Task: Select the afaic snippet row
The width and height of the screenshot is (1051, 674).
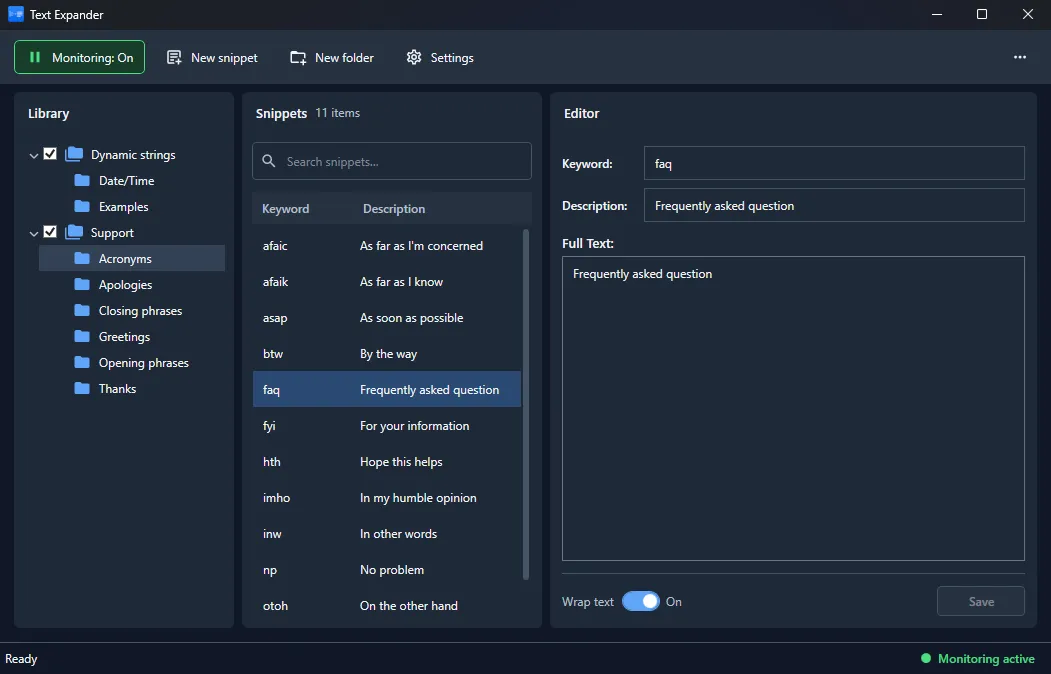Action: tap(387, 245)
